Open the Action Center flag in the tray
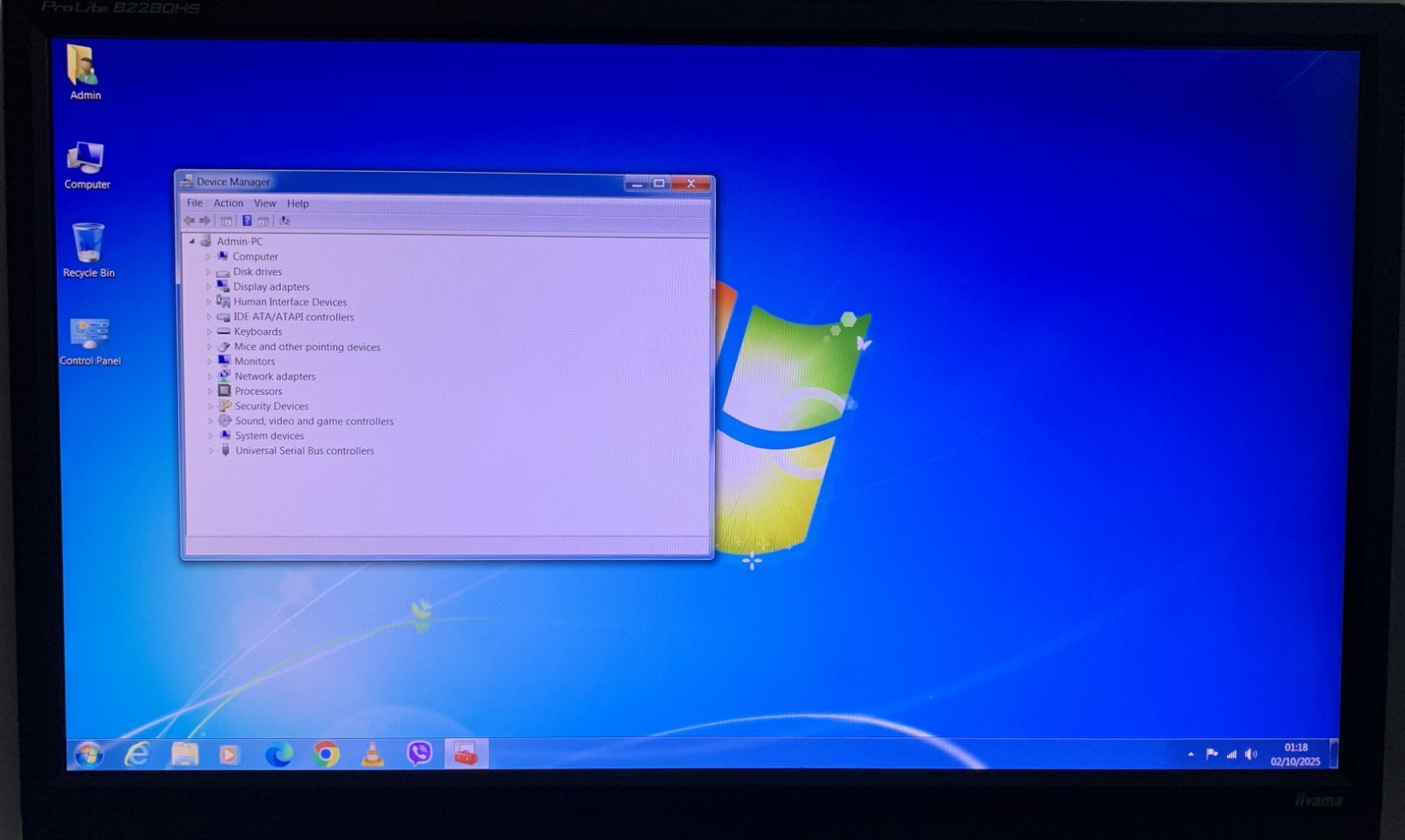 tap(1212, 754)
